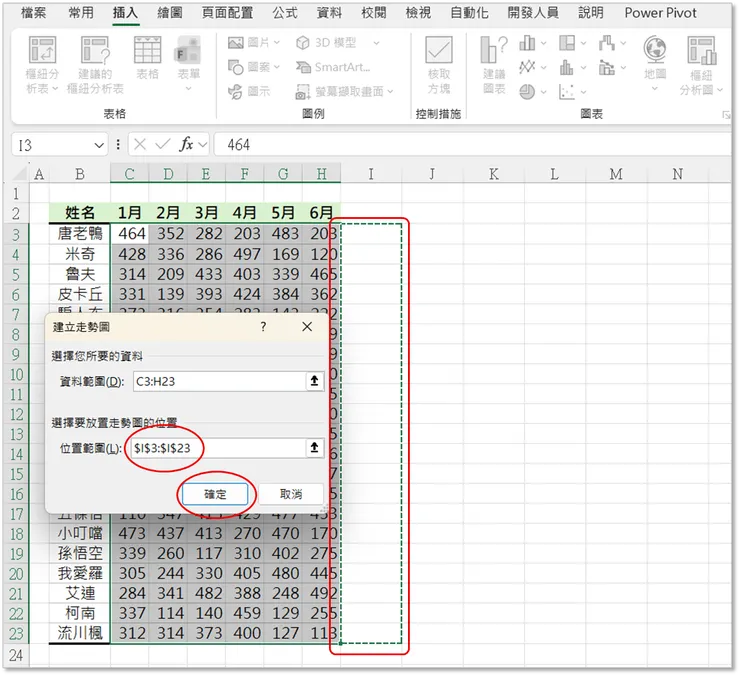
Task: Switch to the 頁面配置 tab
Action: [x=227, y=13]
